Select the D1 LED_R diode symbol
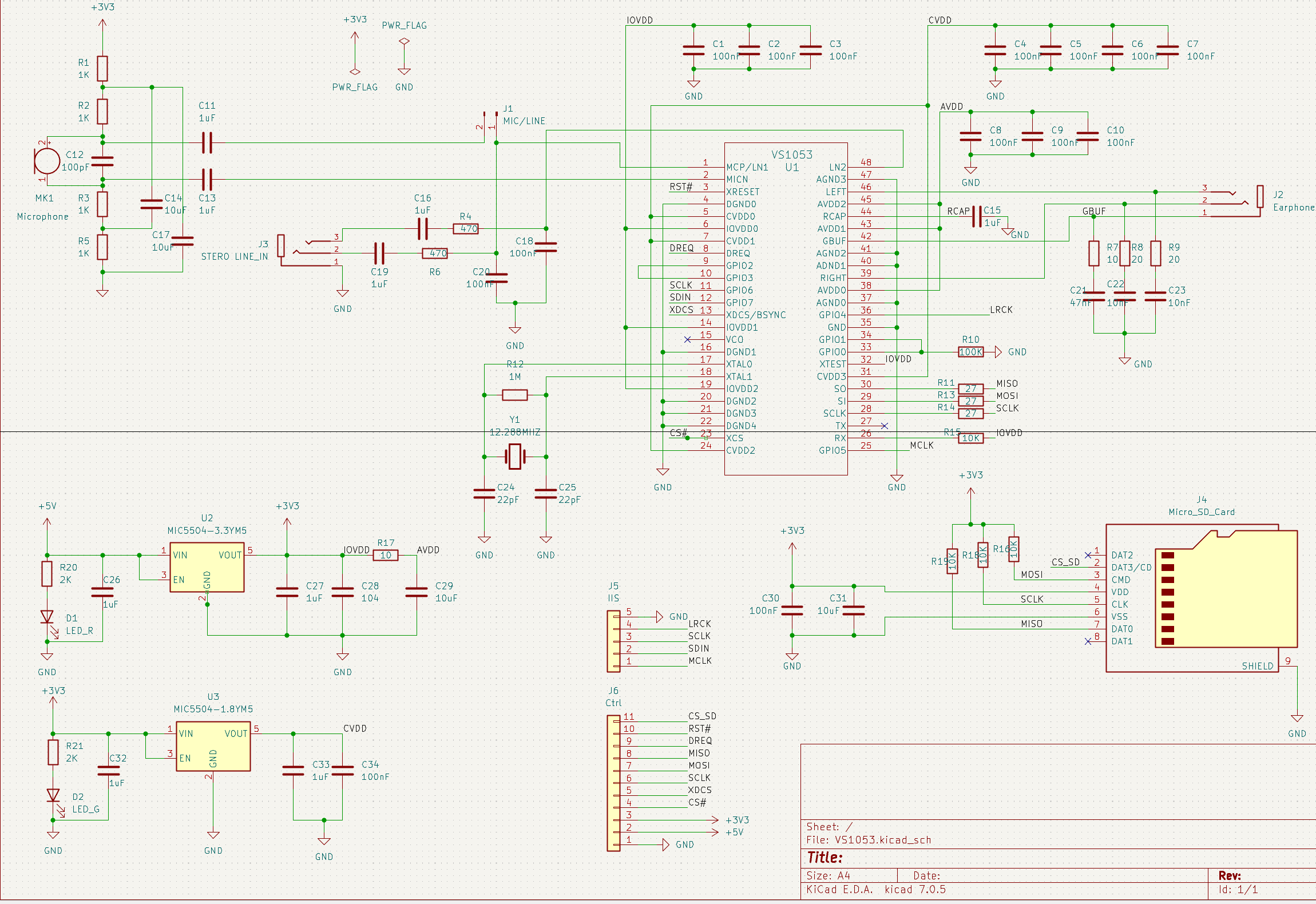Viewport: 1316px width, 904px height. tap(47, 618)
